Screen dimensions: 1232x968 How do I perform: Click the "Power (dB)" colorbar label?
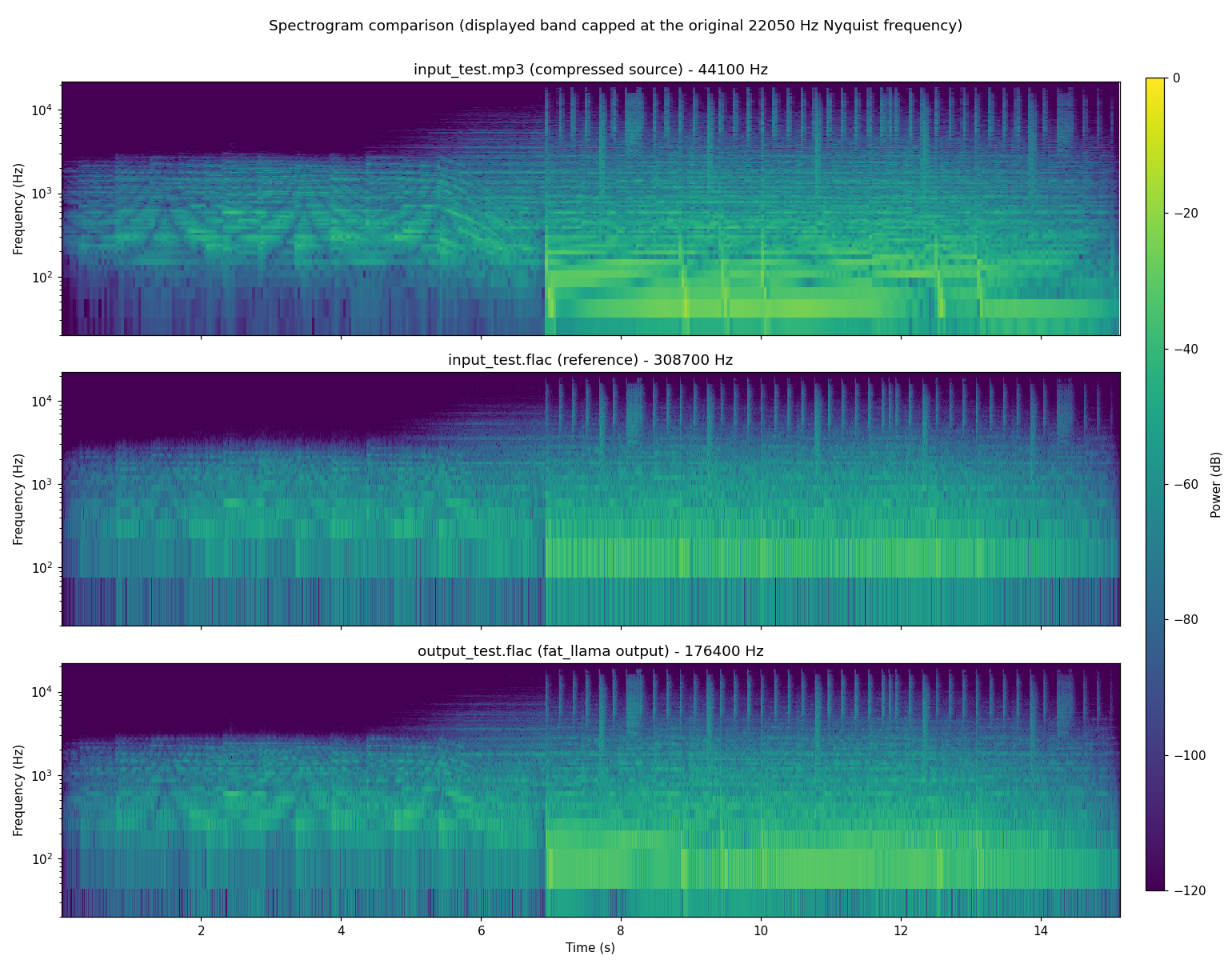1216,484
